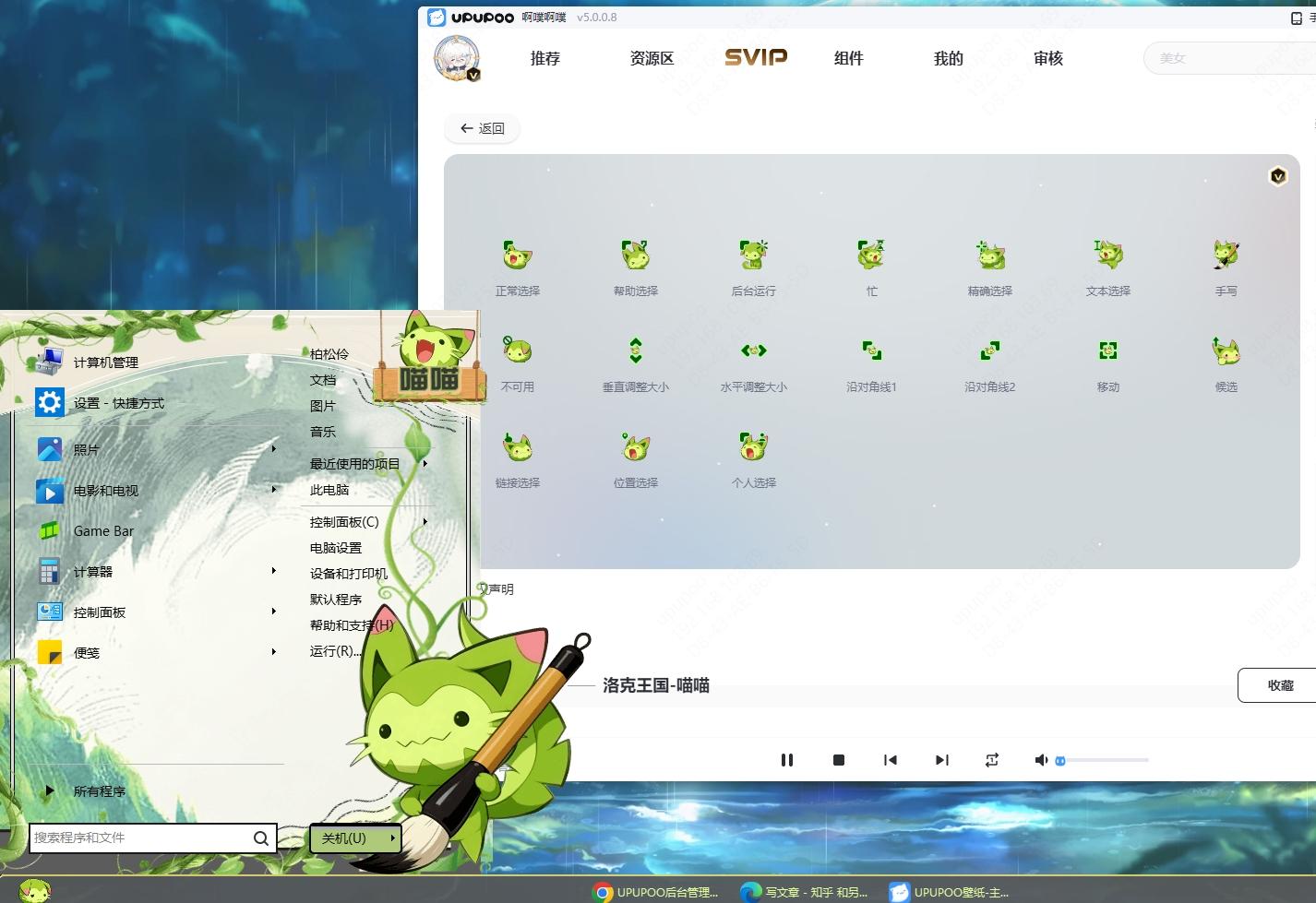
Task: Expand the 照片 submenu arrow
Action: pyautogui.click(x=274, y=449)
